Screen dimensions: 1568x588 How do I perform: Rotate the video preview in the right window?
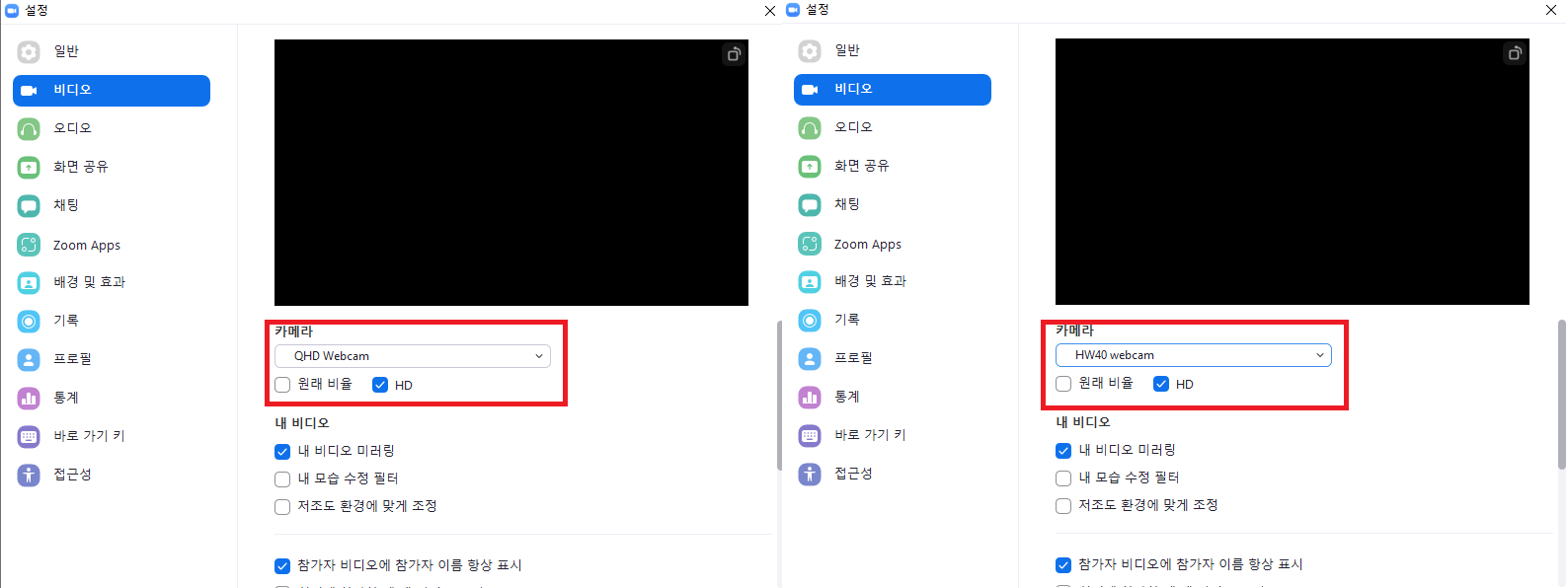(x=1515, y=53)
